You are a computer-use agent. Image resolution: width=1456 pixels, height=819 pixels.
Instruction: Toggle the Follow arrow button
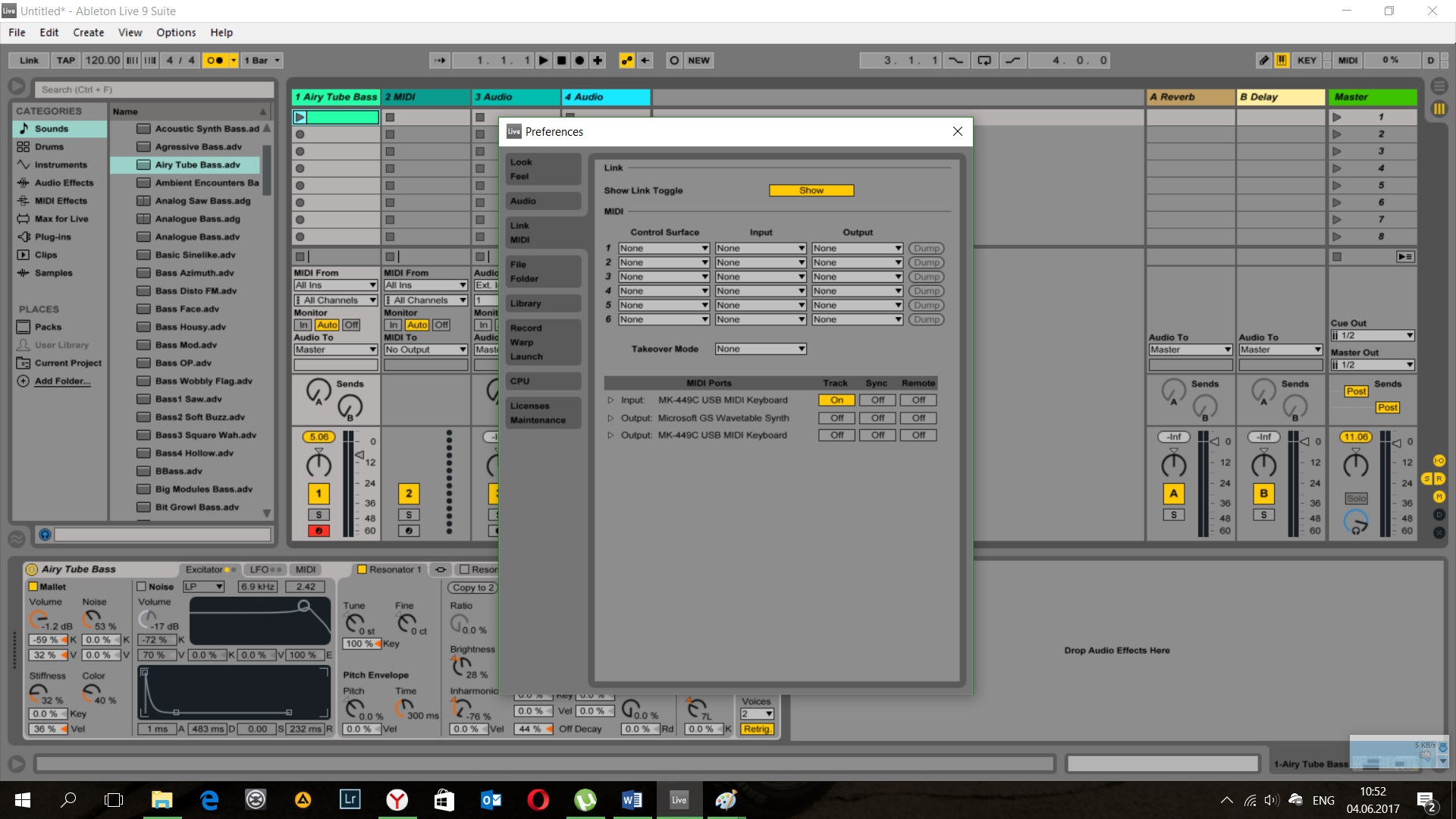(440, 61)
